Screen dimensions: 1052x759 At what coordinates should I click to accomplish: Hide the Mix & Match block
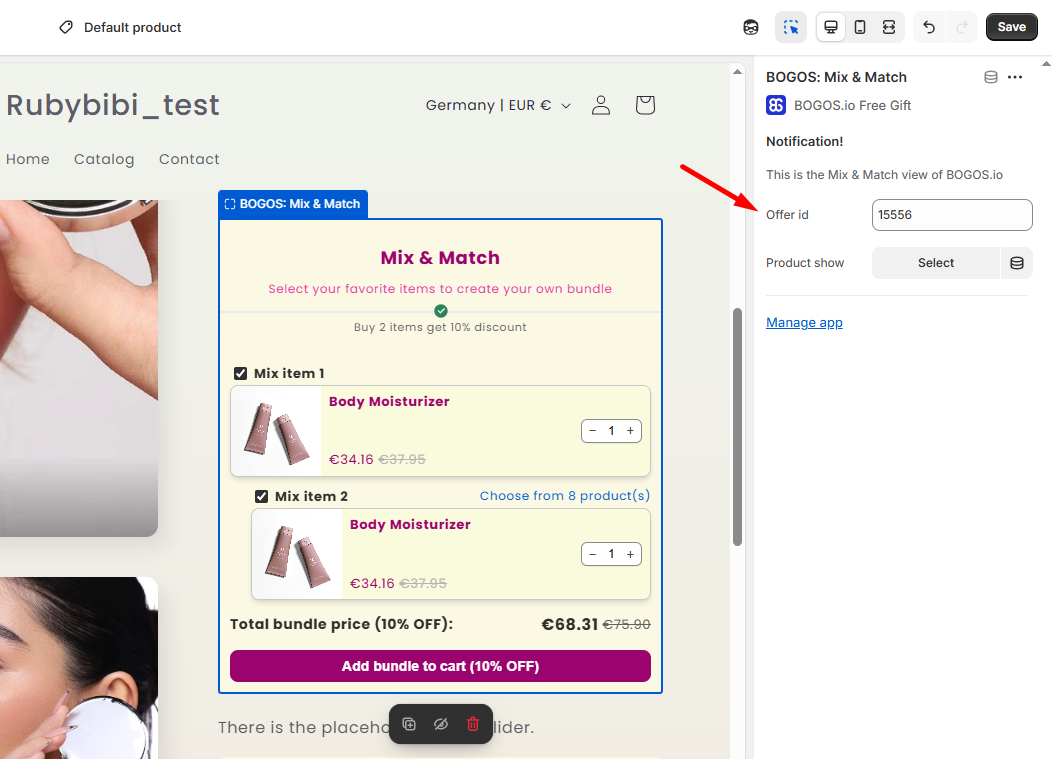441,724
